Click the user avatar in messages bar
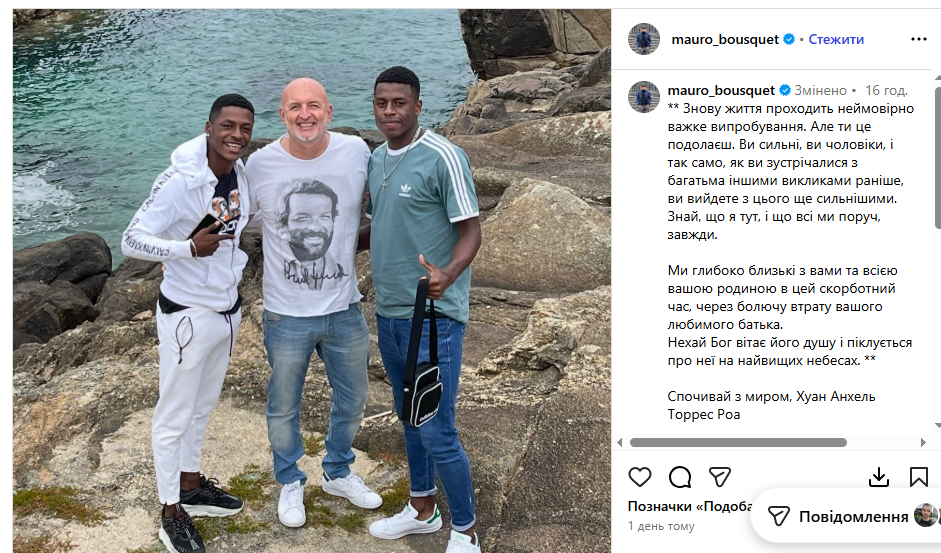Viewport: 941px width, 553px height. 925,515
